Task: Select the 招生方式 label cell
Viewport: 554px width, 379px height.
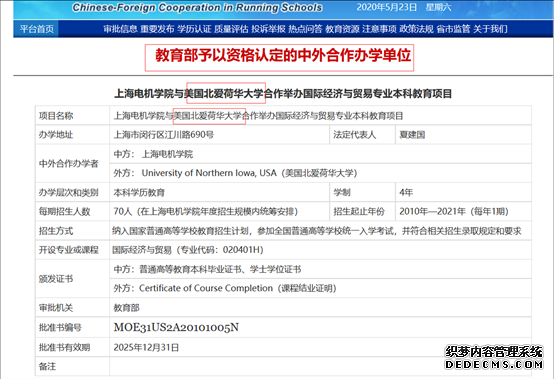Action: [72, 231]
